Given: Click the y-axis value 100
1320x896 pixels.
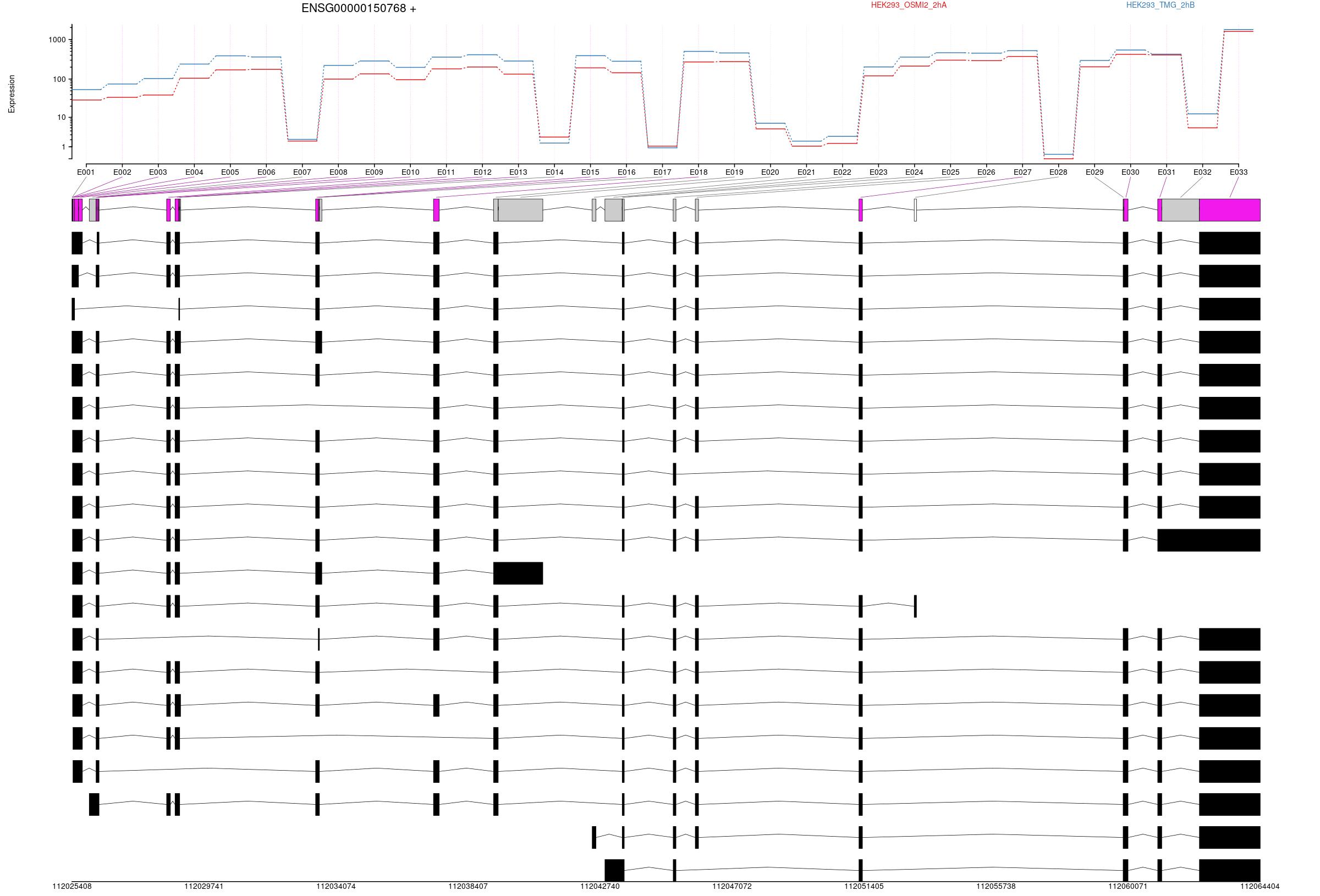Looking at the screenshot, I should (x=59, y=79).
